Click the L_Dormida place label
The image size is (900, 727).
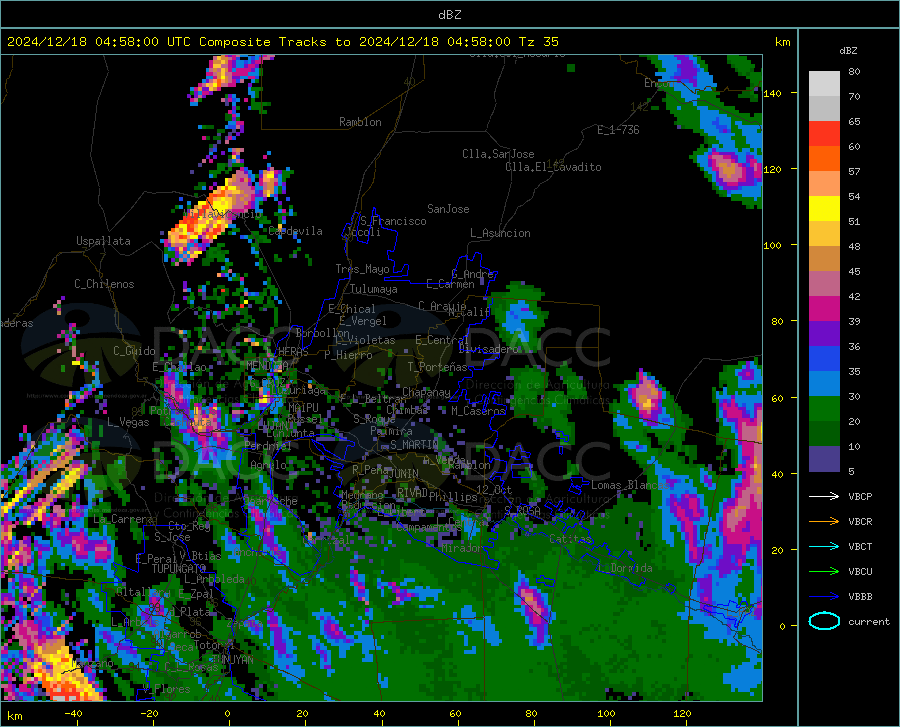pyautogui.click(x=624, y=568)
